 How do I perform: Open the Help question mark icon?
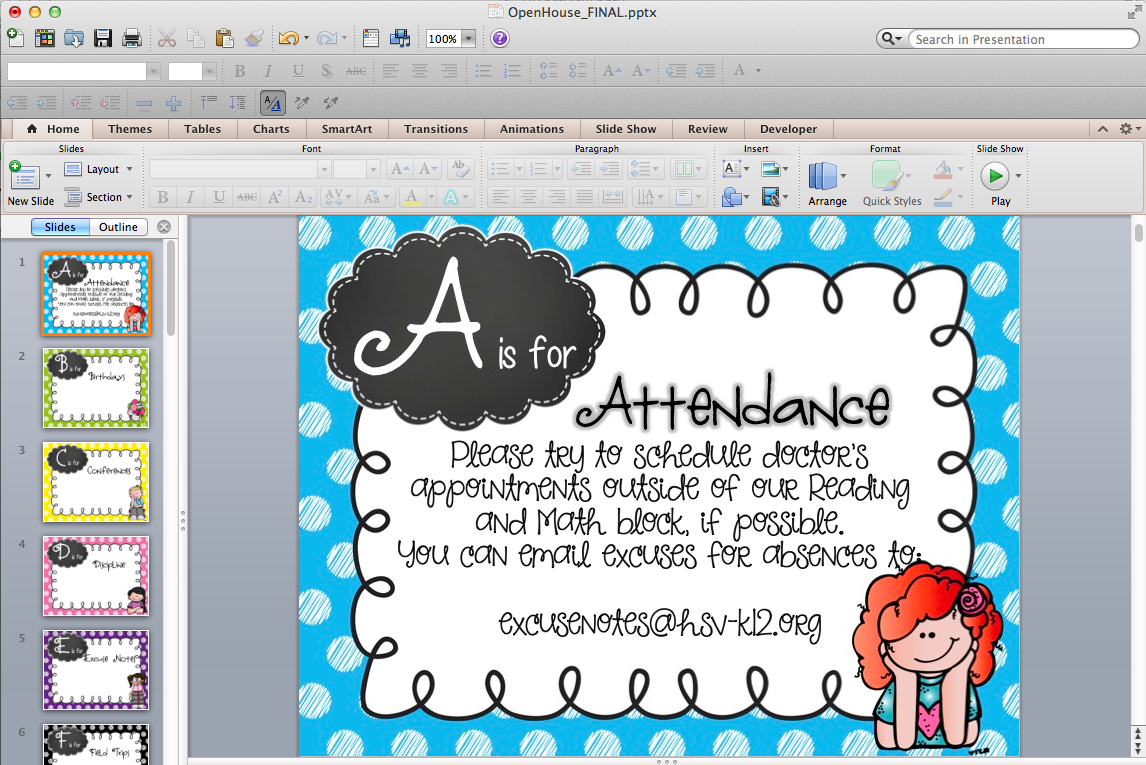click(500, 38)
